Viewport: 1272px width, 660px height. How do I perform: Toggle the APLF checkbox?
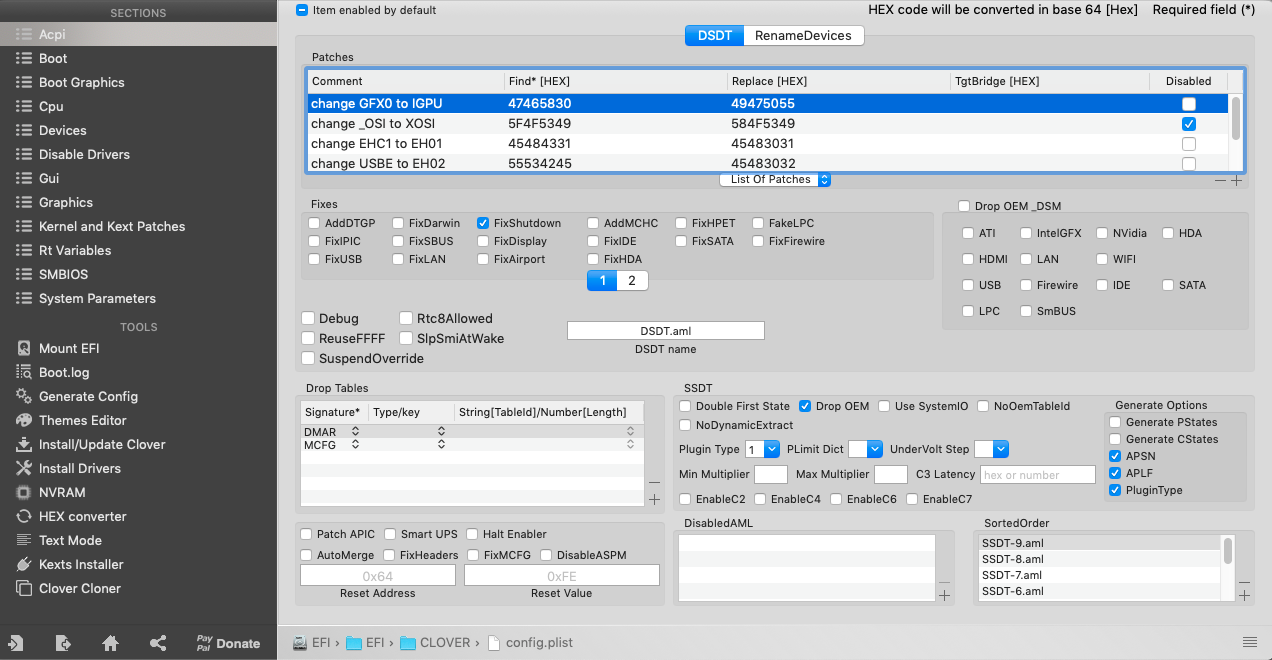(x=1115, y=473)
